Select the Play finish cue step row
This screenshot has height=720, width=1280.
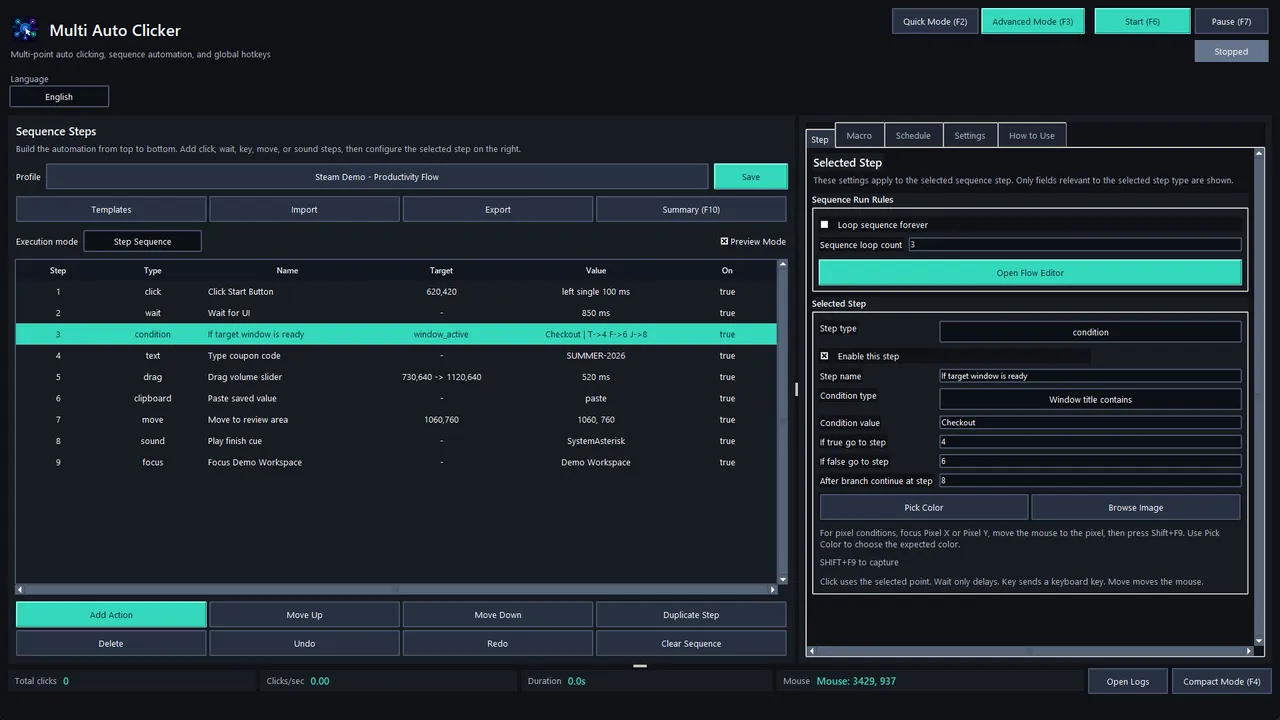point(396,441)
